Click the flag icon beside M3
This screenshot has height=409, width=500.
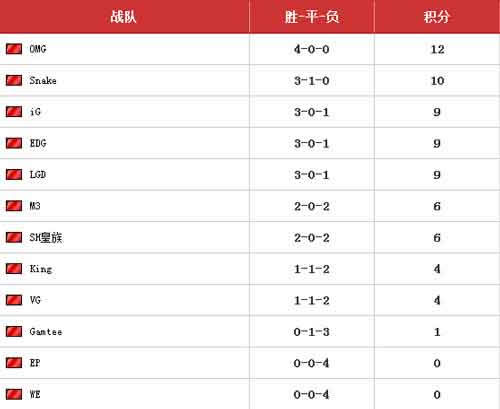14,206
